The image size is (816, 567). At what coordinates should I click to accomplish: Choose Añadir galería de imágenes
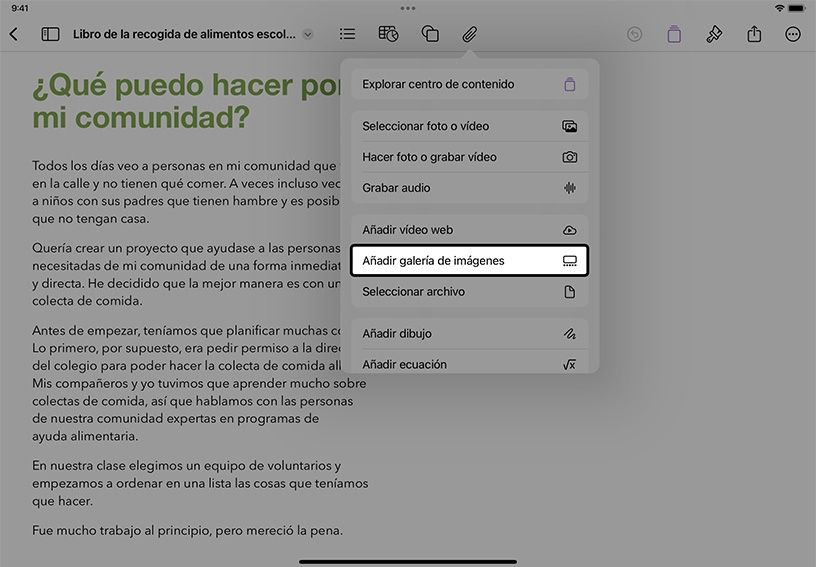[x=469, y=261]
